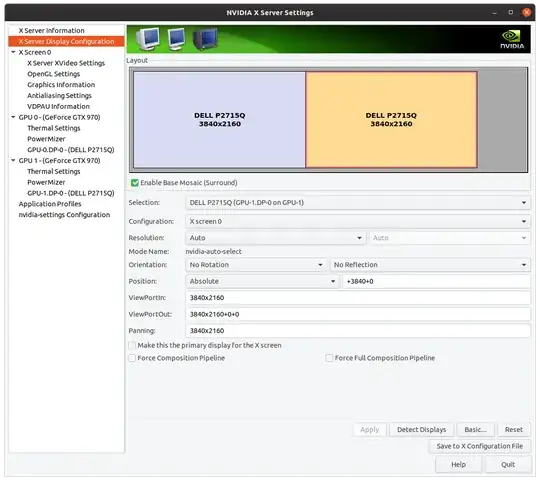Screen dimensions: 540x481
Task: Open OpenGL Settings page
Action: tap(53, 74)
